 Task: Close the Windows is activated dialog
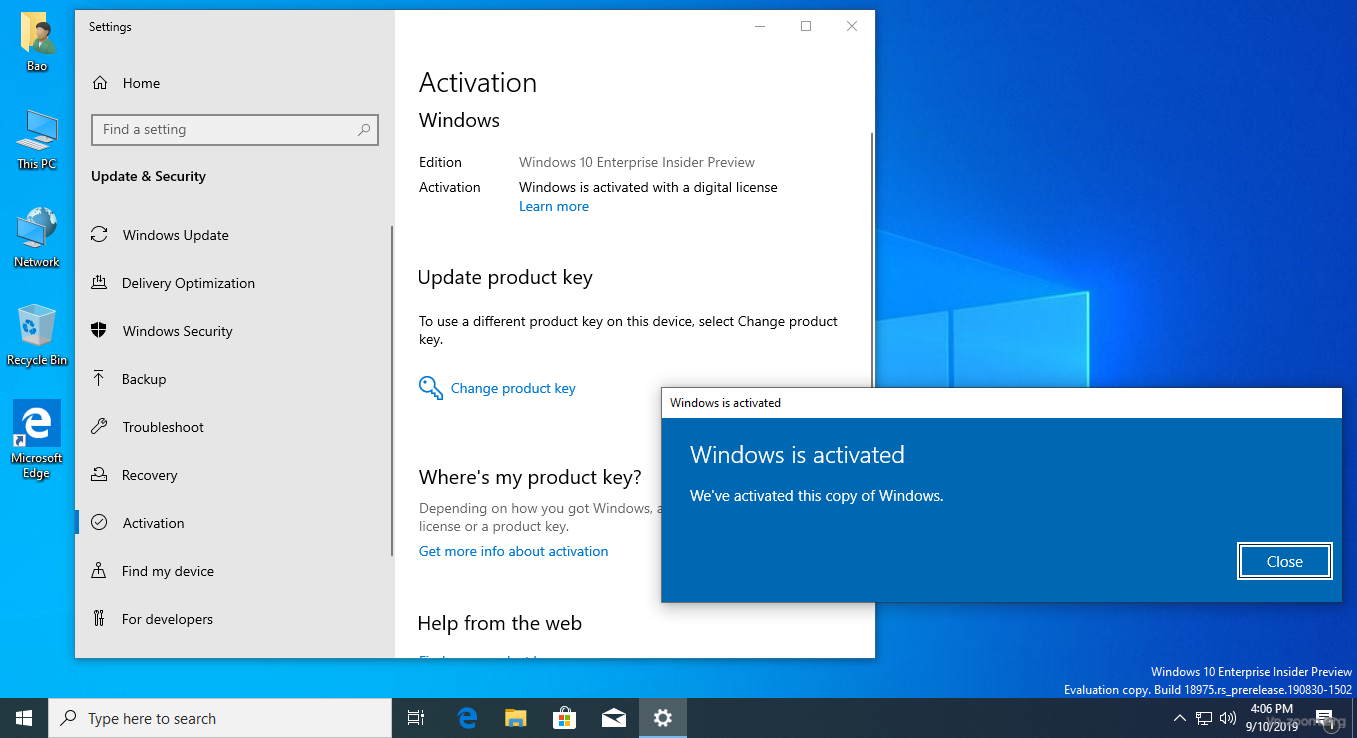pyautogui.click(x=1285, y=562)
